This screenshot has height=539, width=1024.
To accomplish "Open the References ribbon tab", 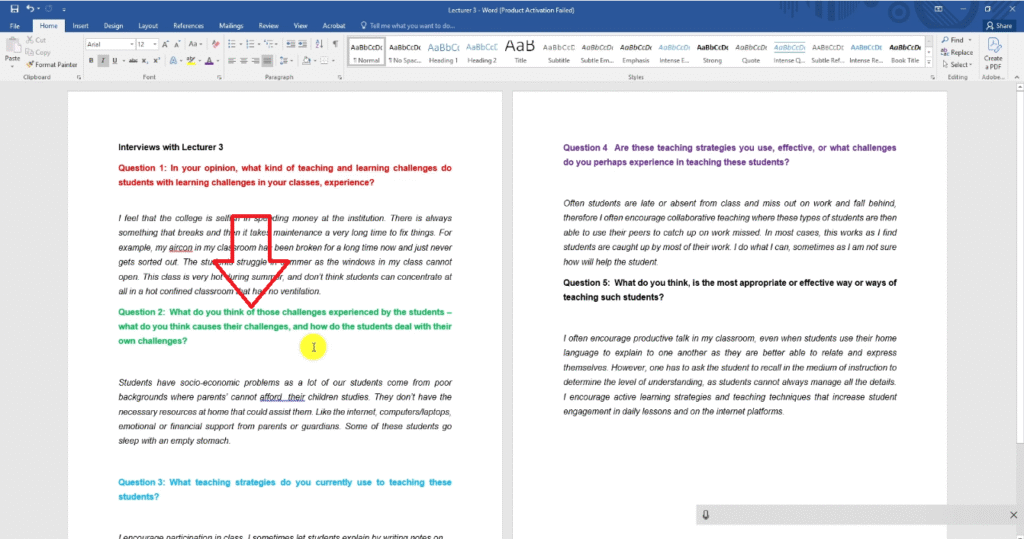I will point(188,25).
